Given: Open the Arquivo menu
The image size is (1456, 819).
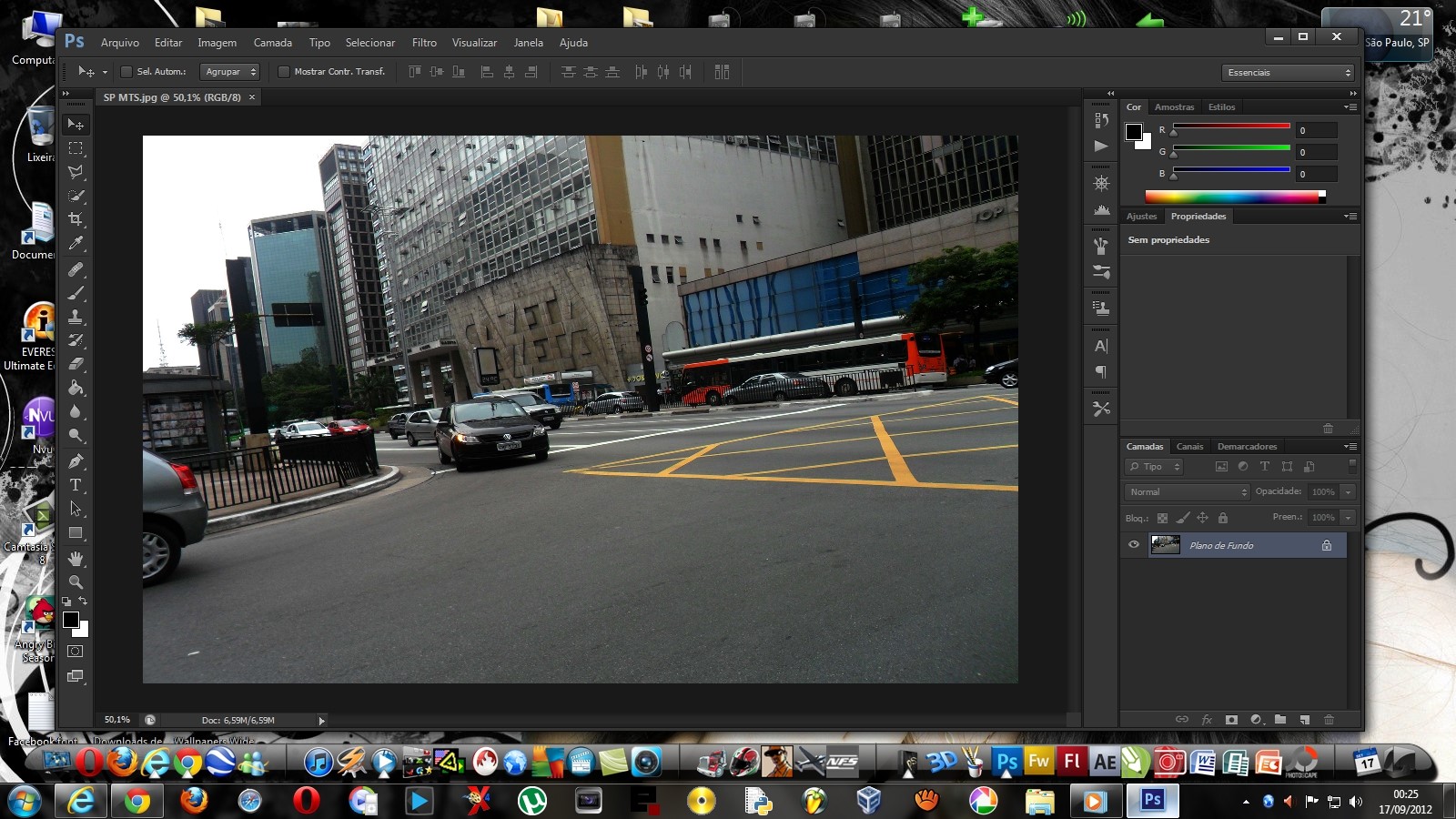Looking at the screenshot, I should click(120, 43).
